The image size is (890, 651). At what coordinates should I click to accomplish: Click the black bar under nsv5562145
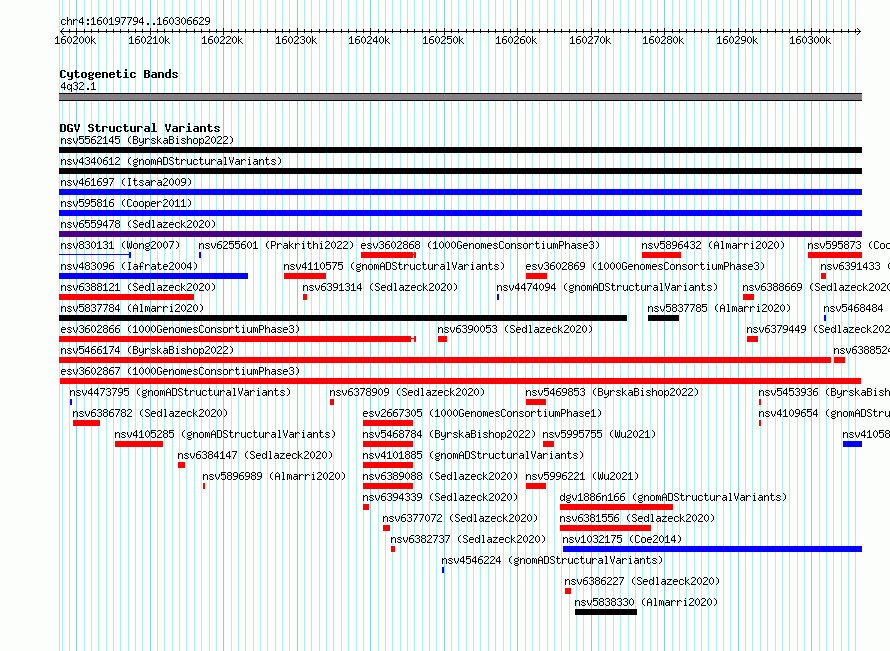coord(460,150)
